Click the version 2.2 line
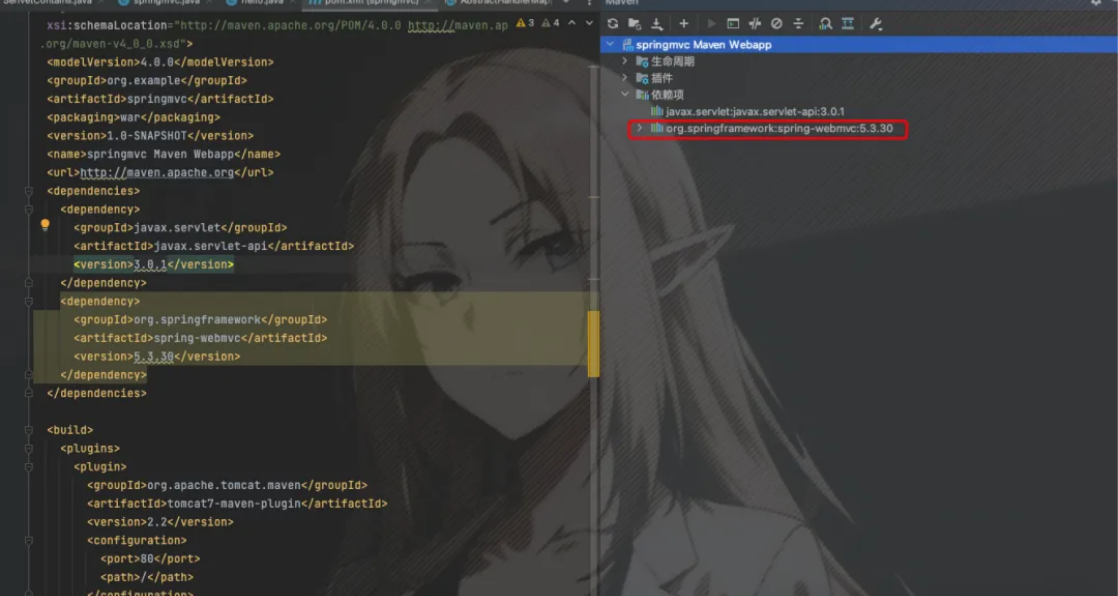Viewport: 1118px width, 596px height. [160, 522]
